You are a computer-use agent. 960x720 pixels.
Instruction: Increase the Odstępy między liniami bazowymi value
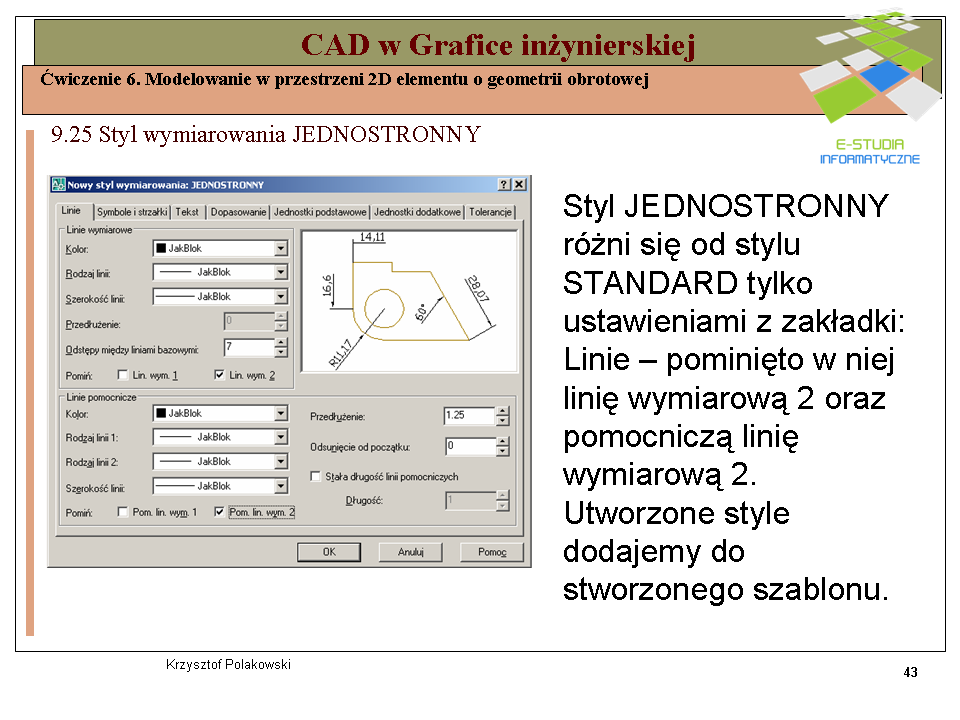281,343
